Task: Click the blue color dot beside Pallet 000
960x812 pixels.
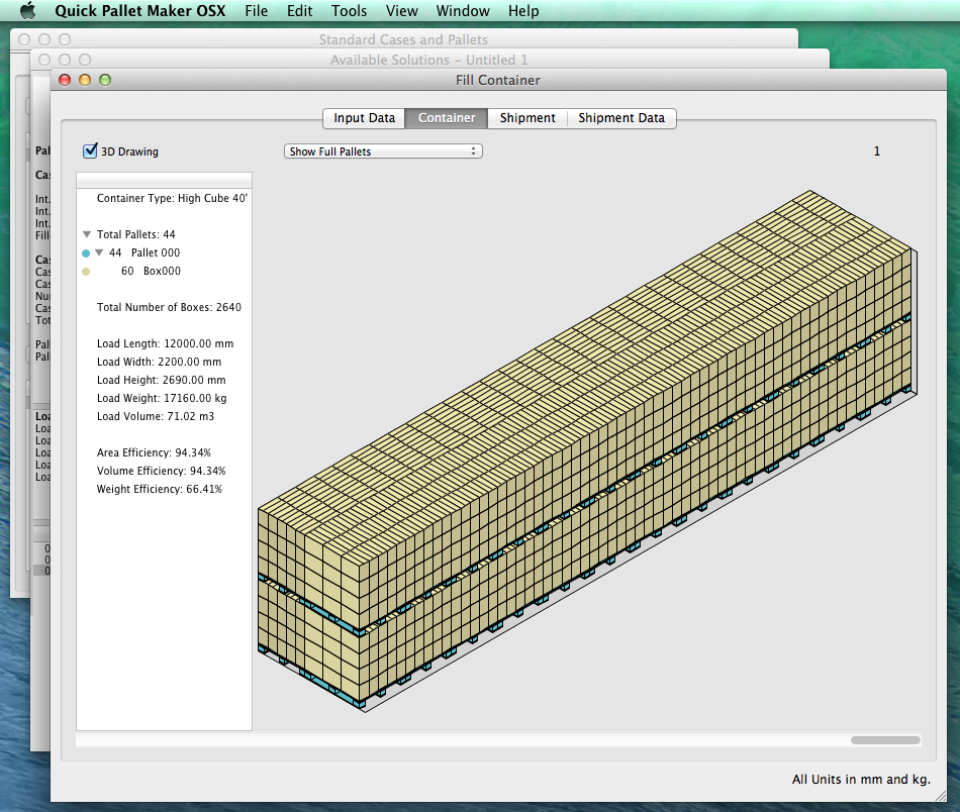Action: point(85,252)
